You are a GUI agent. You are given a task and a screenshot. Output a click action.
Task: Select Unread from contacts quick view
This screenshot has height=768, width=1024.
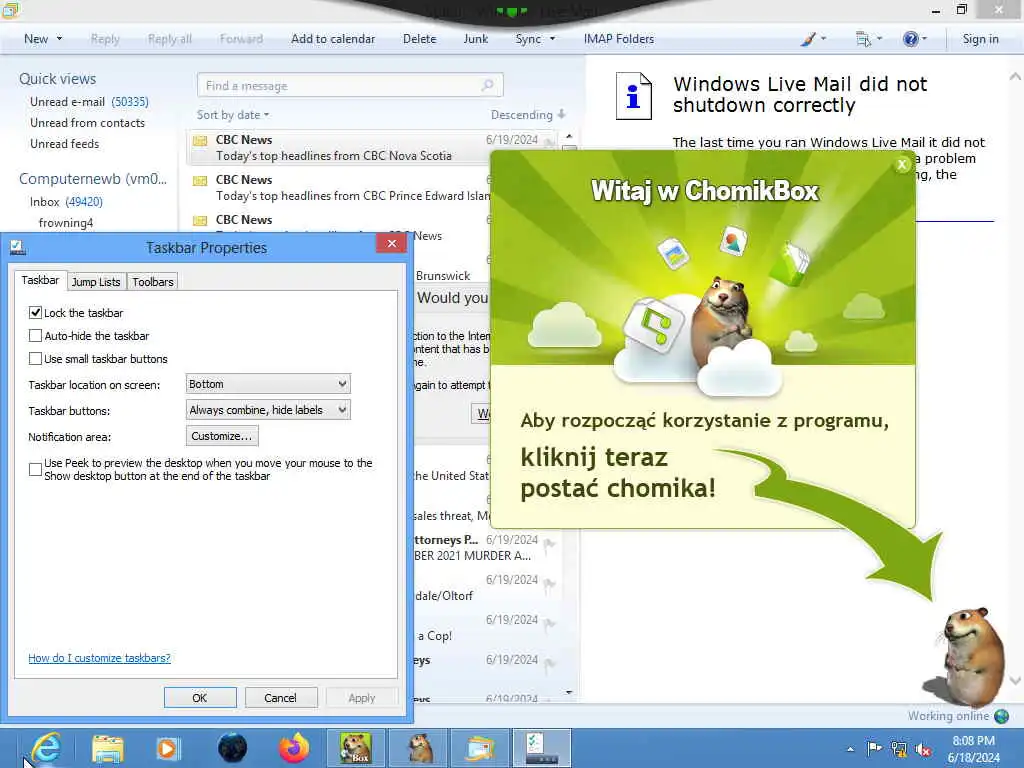pyautogui.click(x=88, y=123)
